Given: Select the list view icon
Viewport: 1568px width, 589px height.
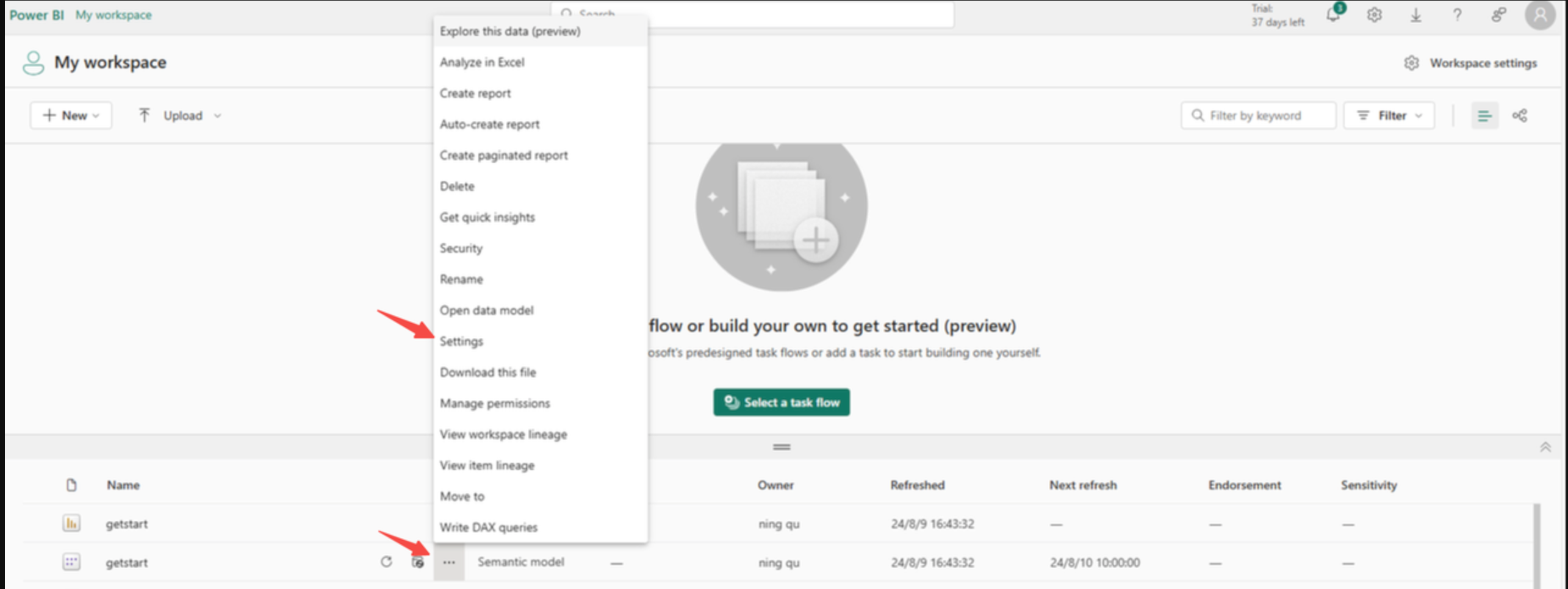Looking at the screenshot, I should click(1484, 115).
